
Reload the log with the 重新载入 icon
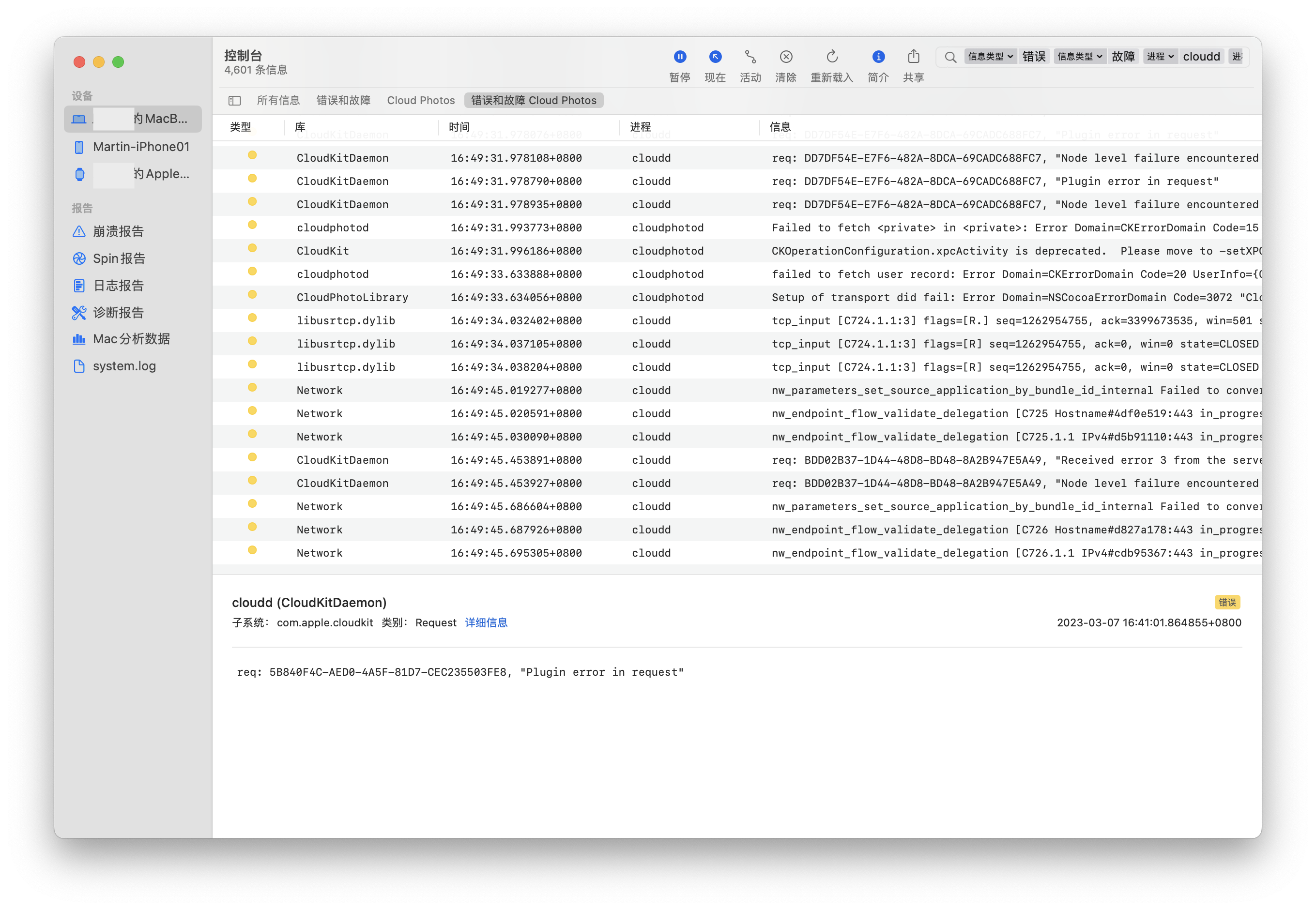[x=832, y=57]
